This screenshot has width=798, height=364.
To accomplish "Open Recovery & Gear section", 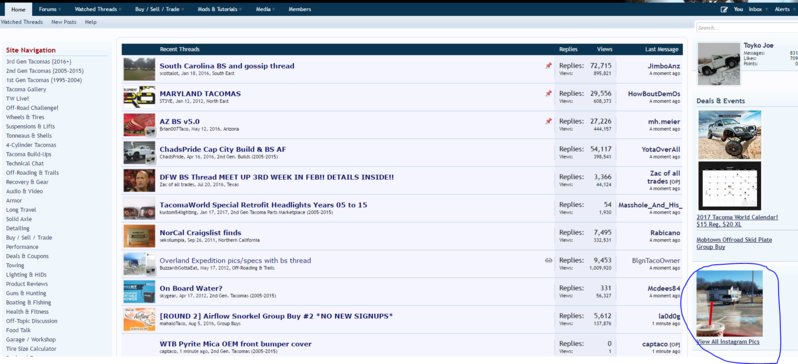I will click(x=27, y=182).
